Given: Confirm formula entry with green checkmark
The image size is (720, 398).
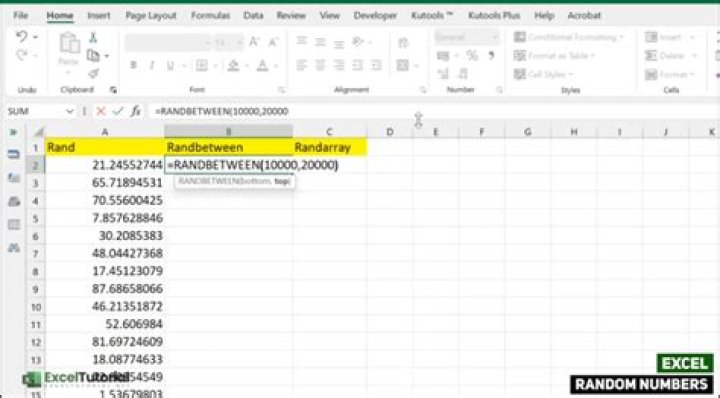Looking at the screenshot, I should (x=118, y=111).
